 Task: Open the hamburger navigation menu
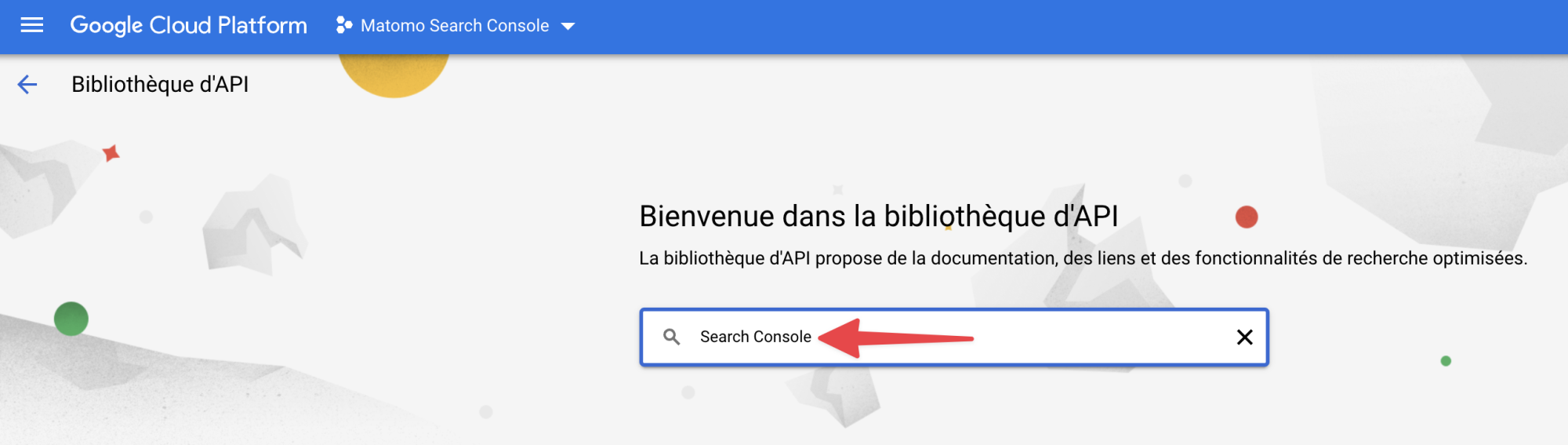coord(31,25)
